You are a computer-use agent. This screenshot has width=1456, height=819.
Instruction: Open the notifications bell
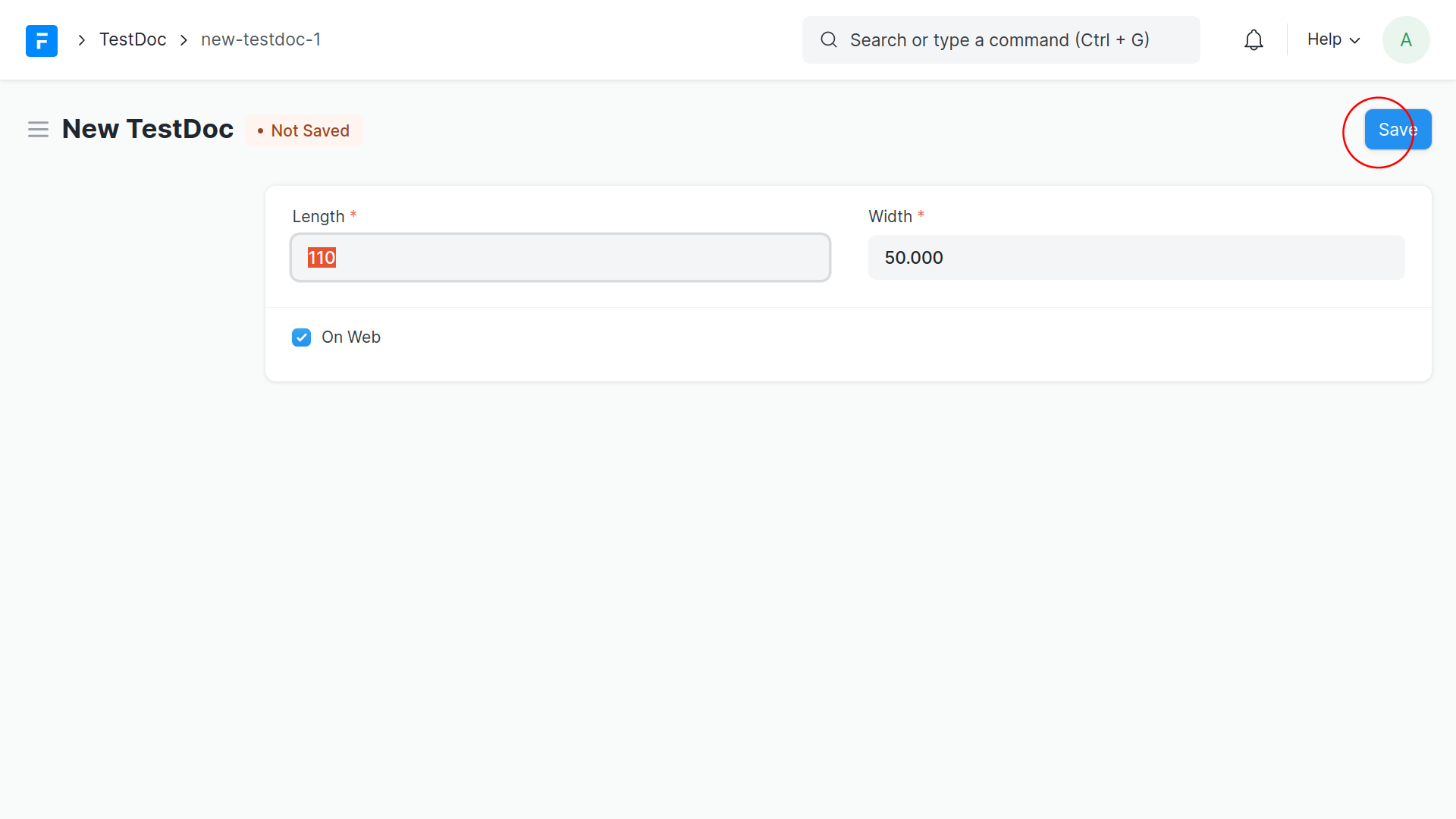[x=1254, y=40]
